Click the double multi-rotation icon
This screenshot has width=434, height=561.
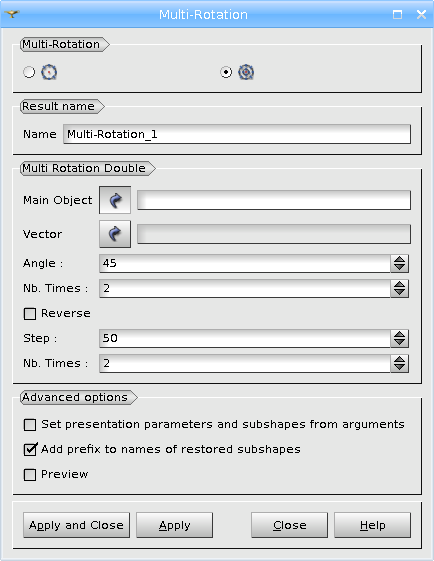[x=246, y=72]
